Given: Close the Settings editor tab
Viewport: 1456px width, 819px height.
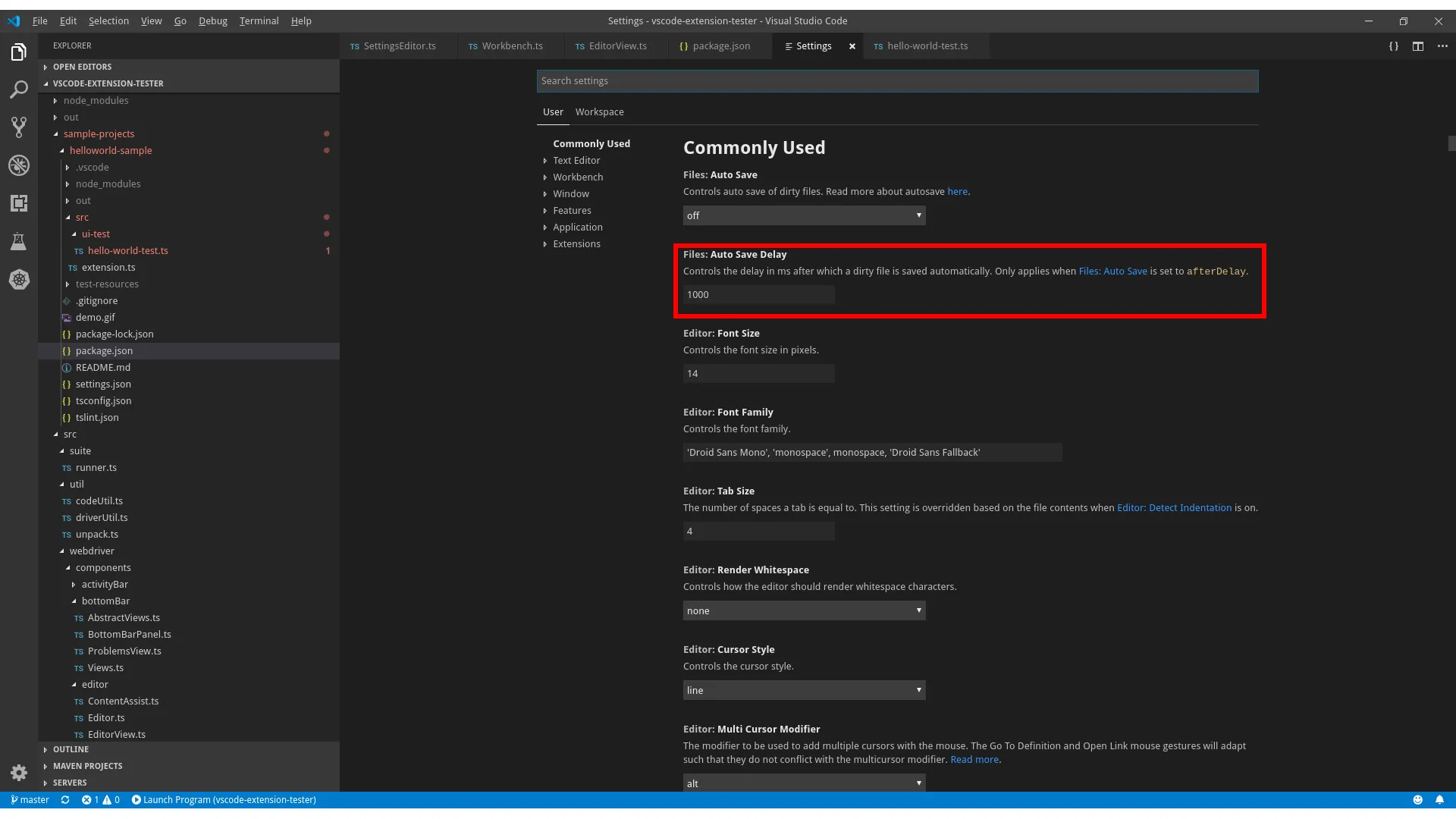Looking at the screenshot, I should [852, 46].
